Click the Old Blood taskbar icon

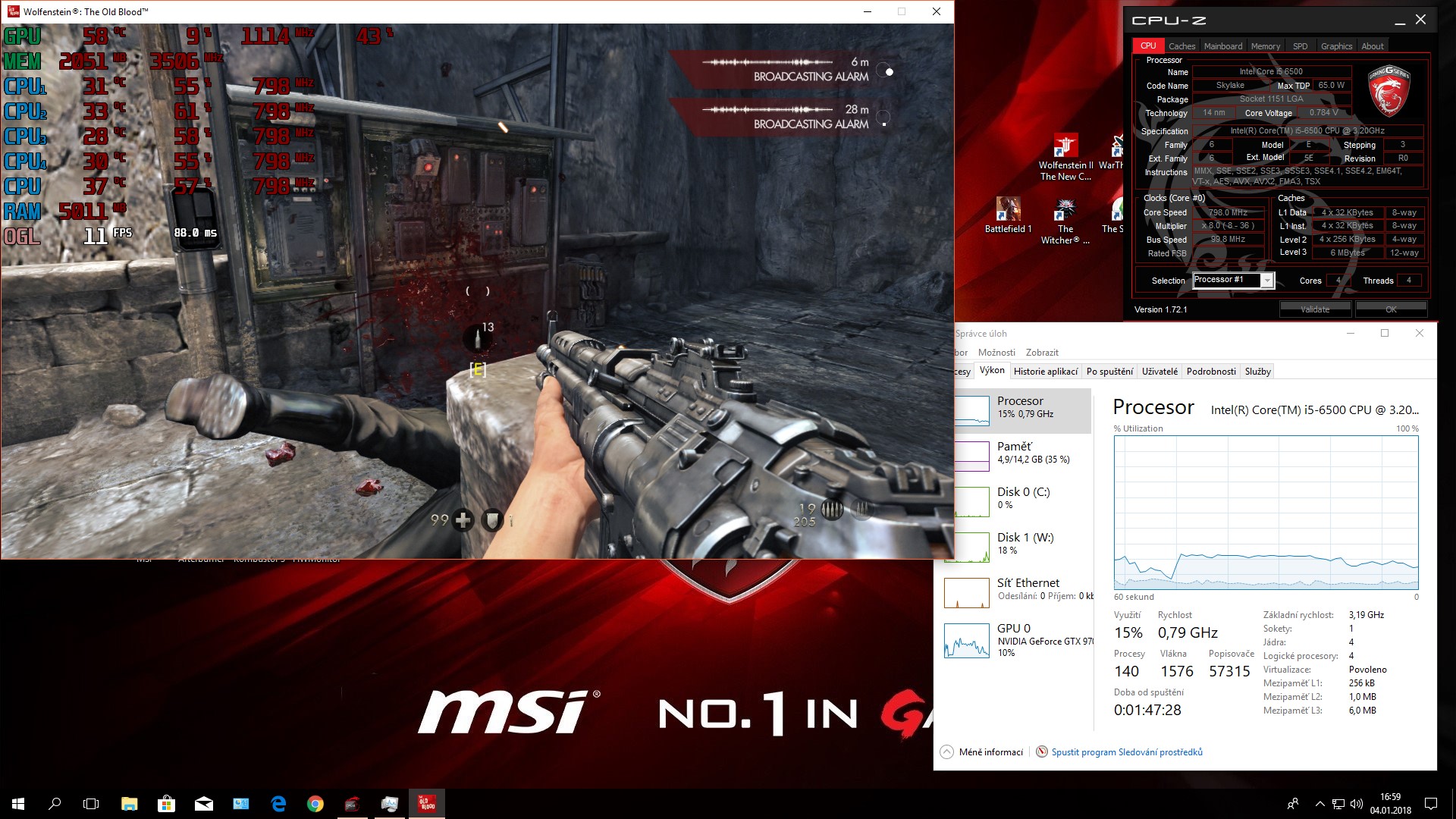426,804
